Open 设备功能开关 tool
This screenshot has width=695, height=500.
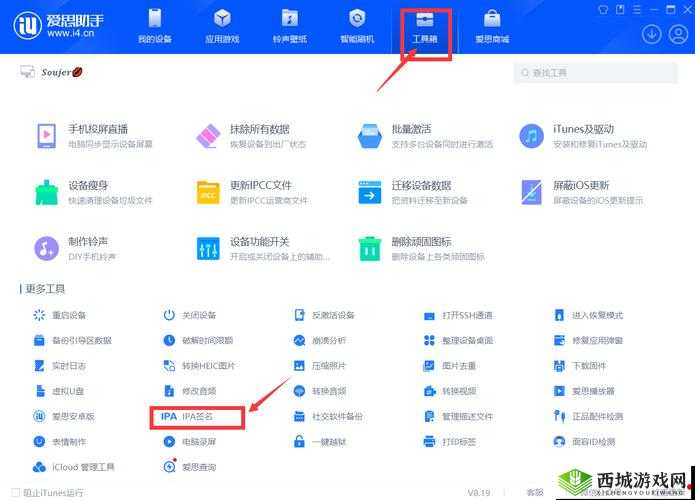coord(262,248)
